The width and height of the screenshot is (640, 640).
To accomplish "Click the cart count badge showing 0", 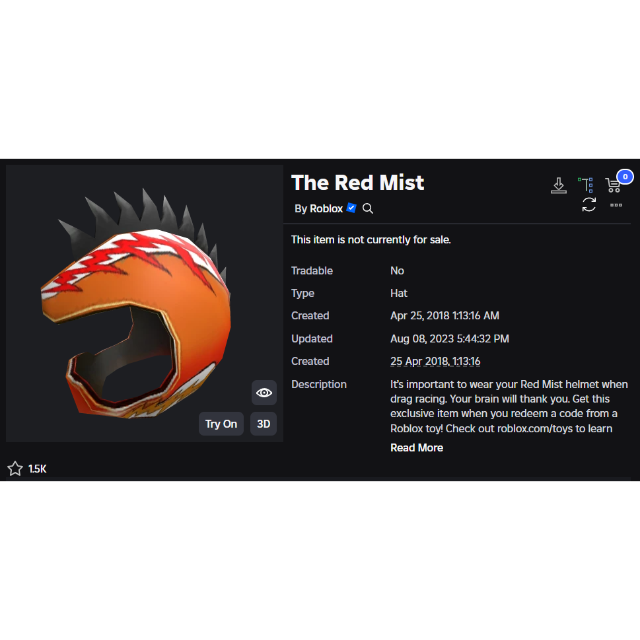I will [625, 177].
